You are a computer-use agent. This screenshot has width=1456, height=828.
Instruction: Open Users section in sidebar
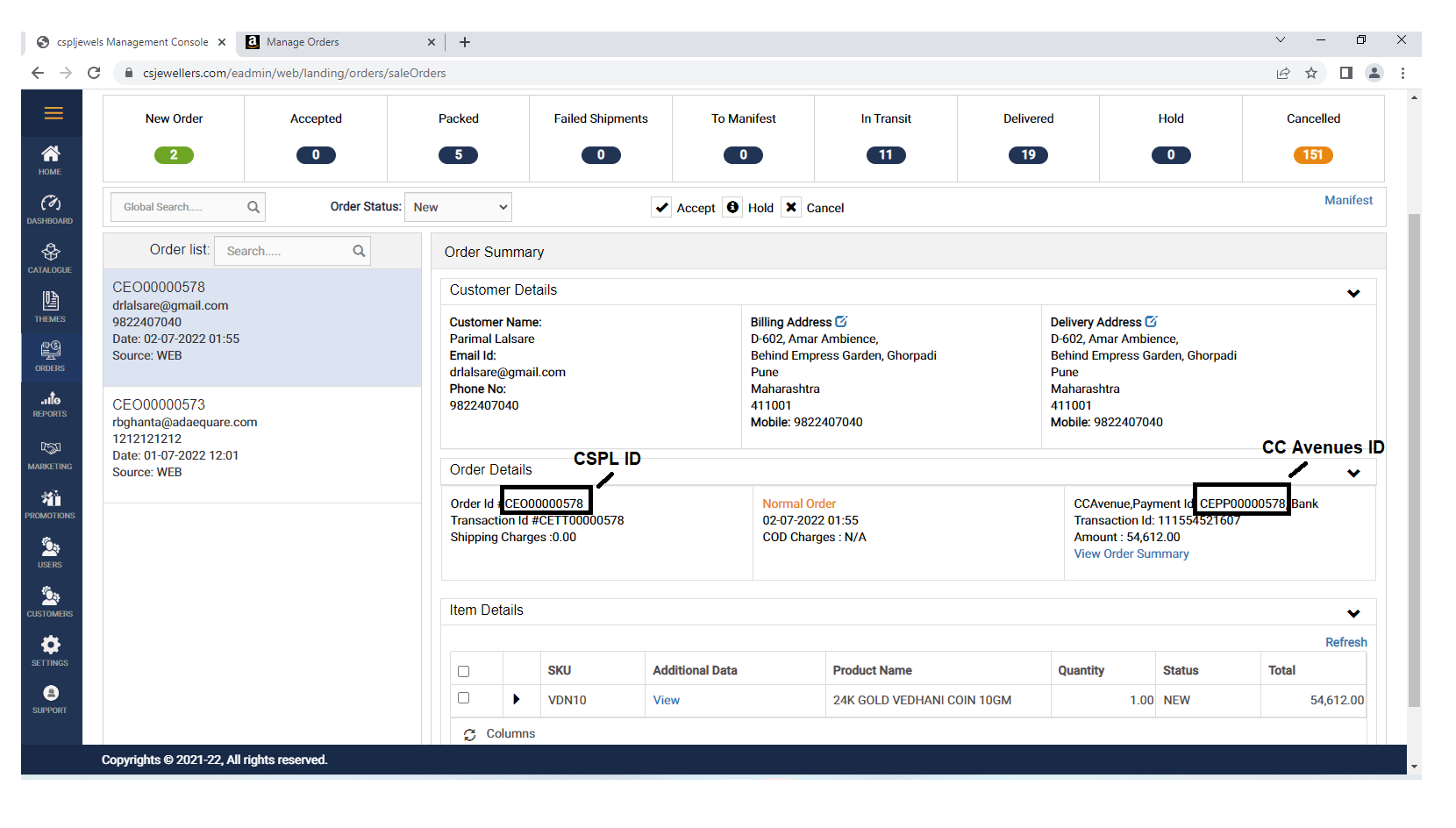pos(51,553)
